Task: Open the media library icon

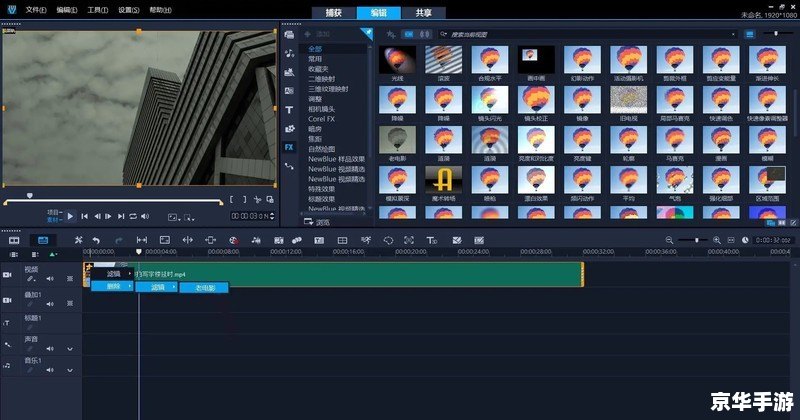Action: pyautogui.click(x=289, y=35)
